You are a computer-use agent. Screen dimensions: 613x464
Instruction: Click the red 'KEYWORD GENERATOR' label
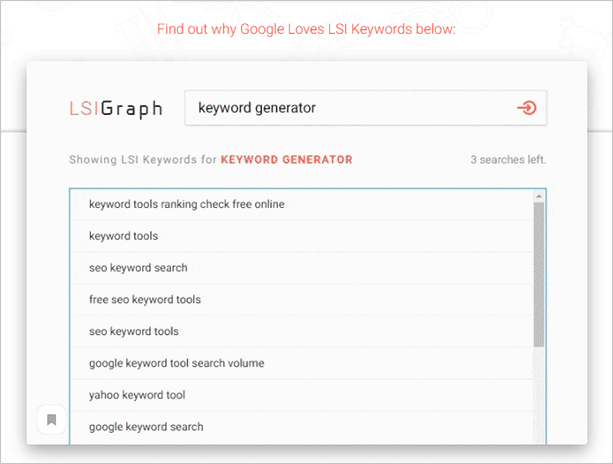(x=286, y=159)
